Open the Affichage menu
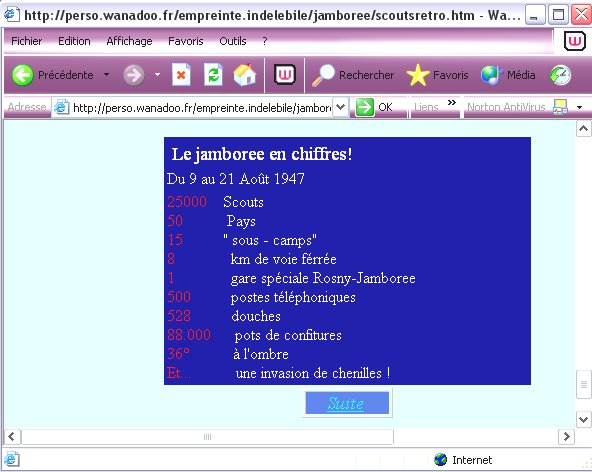 click(129, 41)
